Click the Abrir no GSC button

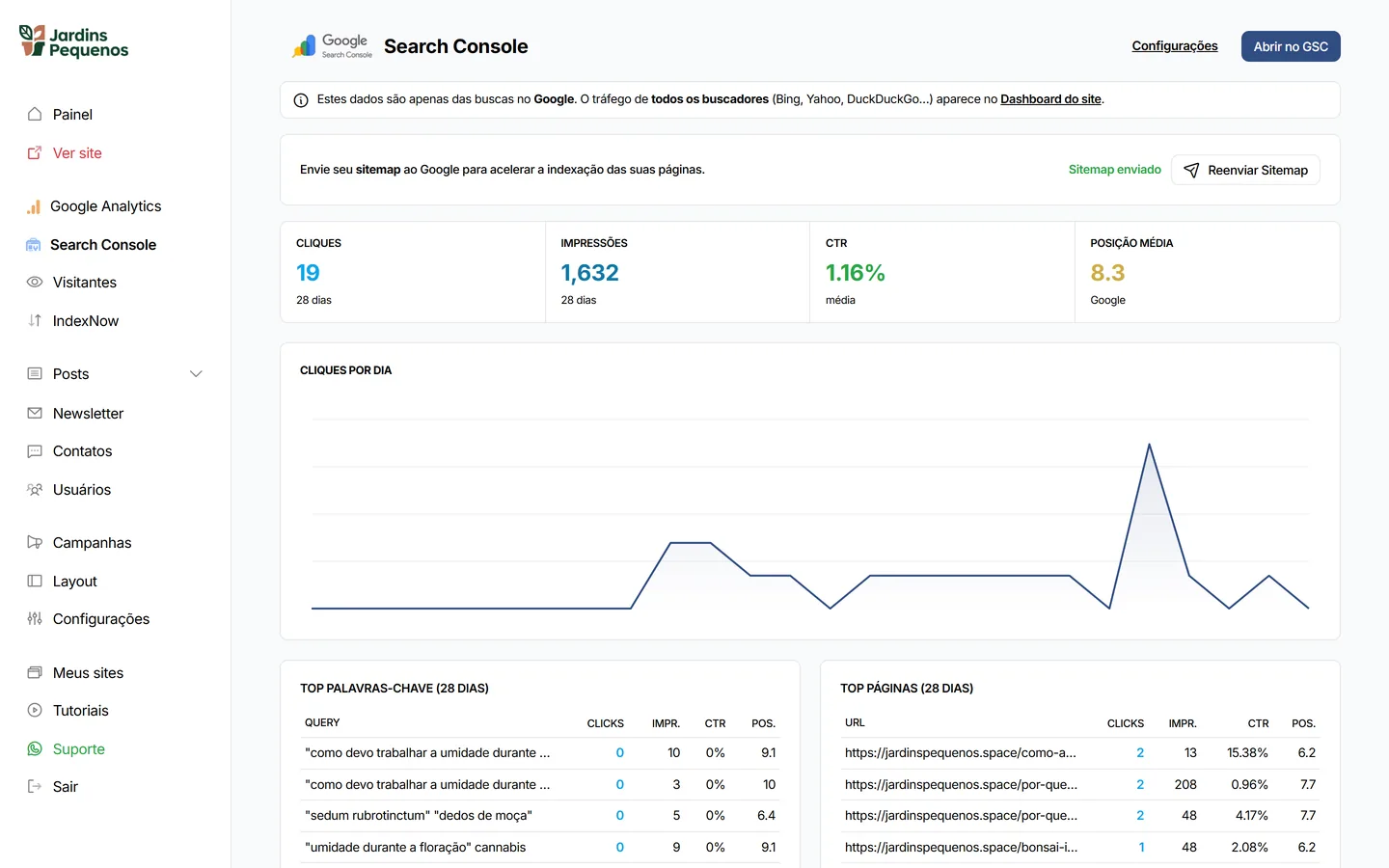pyautogui.click(x=1291, y=46)
